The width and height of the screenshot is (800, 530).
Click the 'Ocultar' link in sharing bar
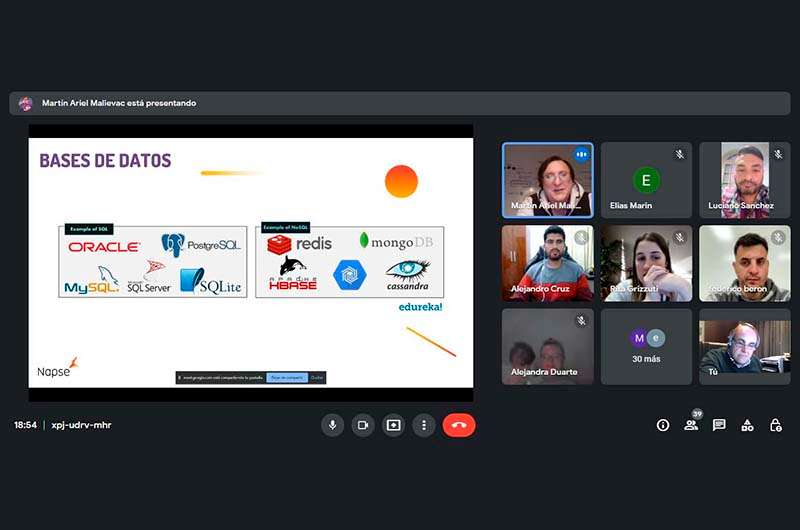click(x=317, y=377)
